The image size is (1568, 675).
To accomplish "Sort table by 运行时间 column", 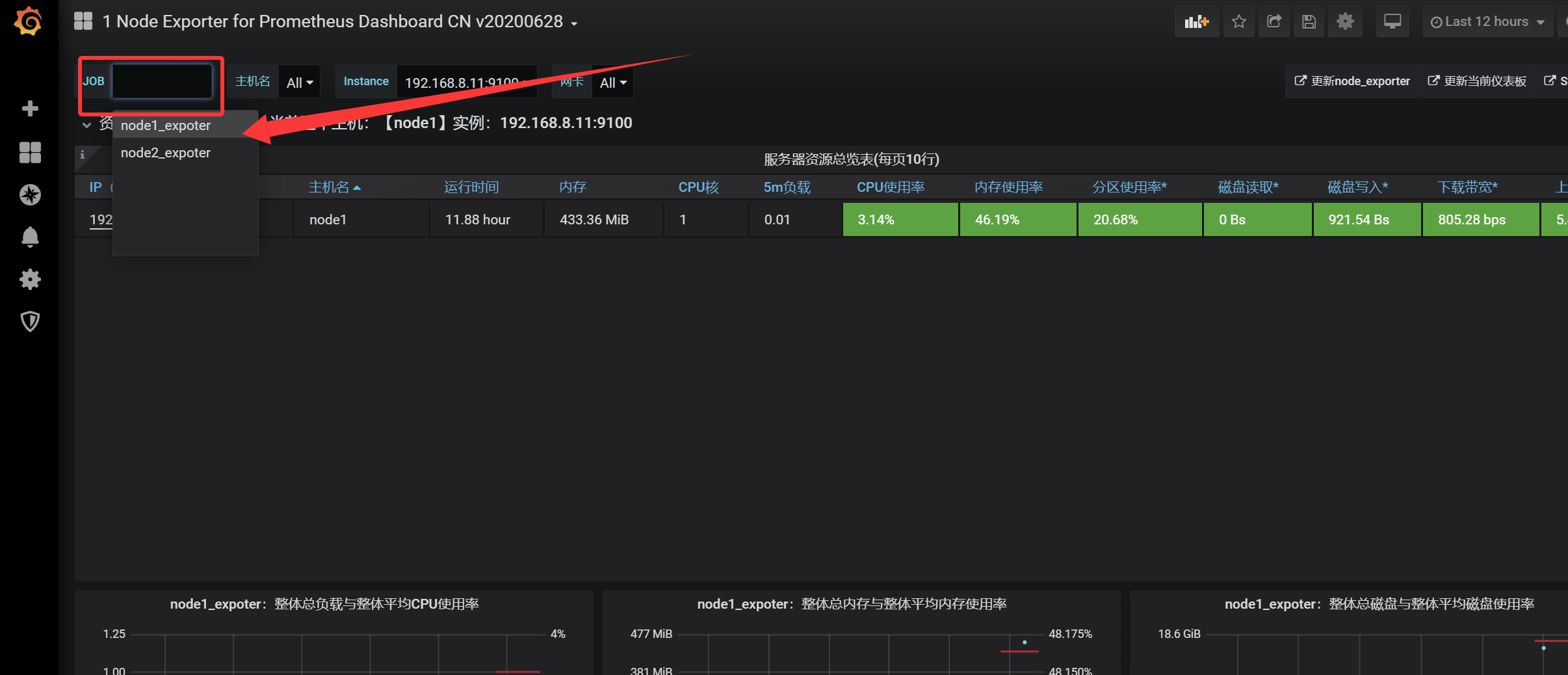I will (x=471, y=187).
